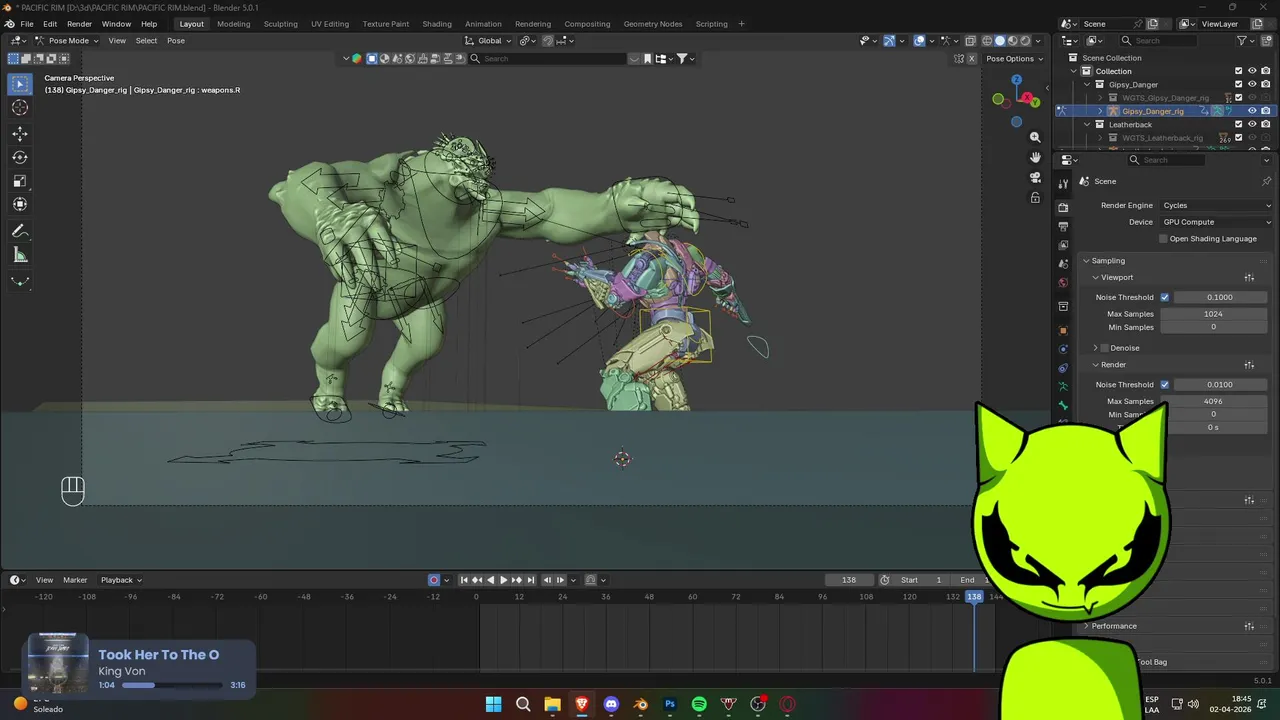The height and width of the screenshot is (720, 1280).
Task: Collapse the Viewport sampling subpanel
Action: click(1096, 278)
